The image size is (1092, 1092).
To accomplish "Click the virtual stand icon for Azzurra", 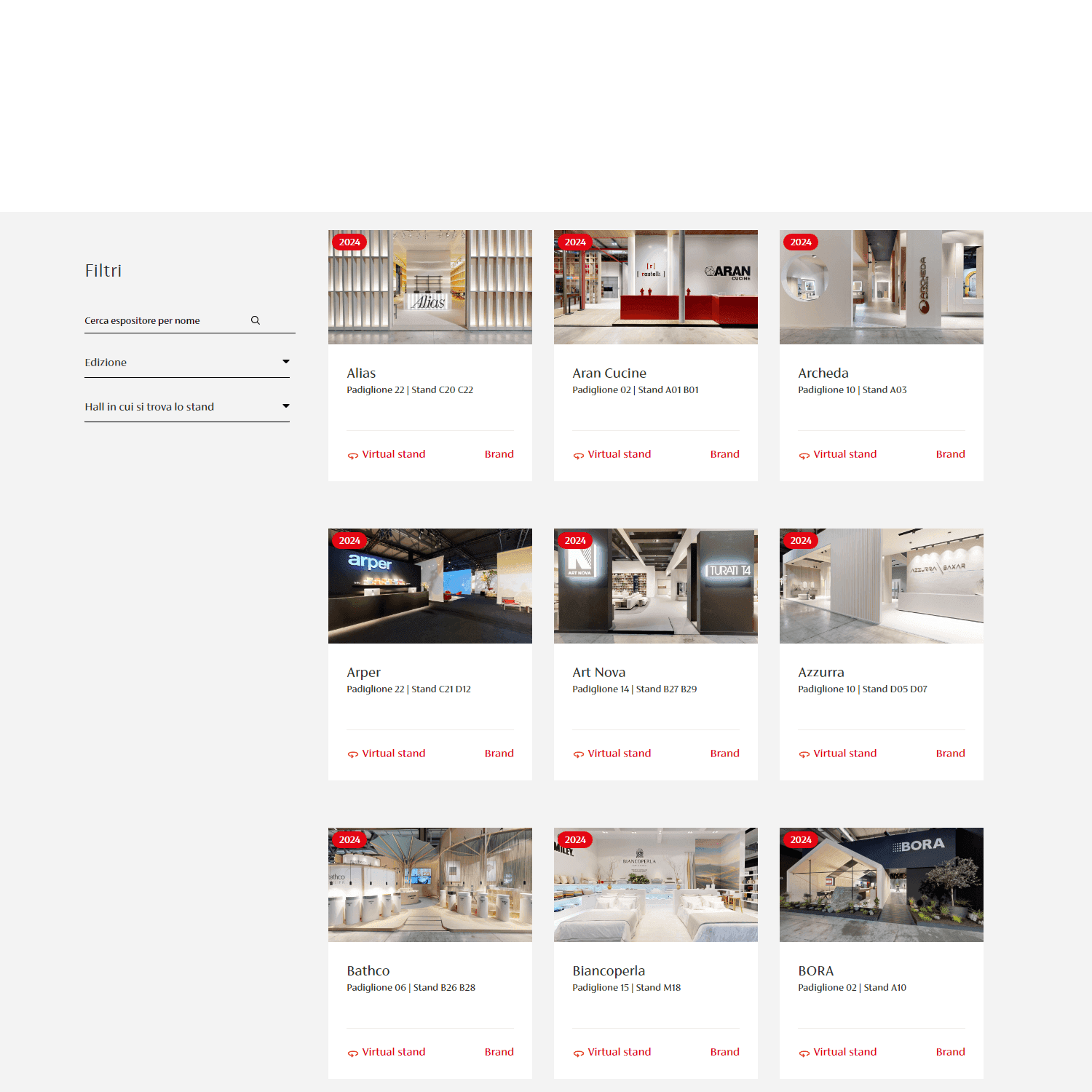I will [804, 754].
